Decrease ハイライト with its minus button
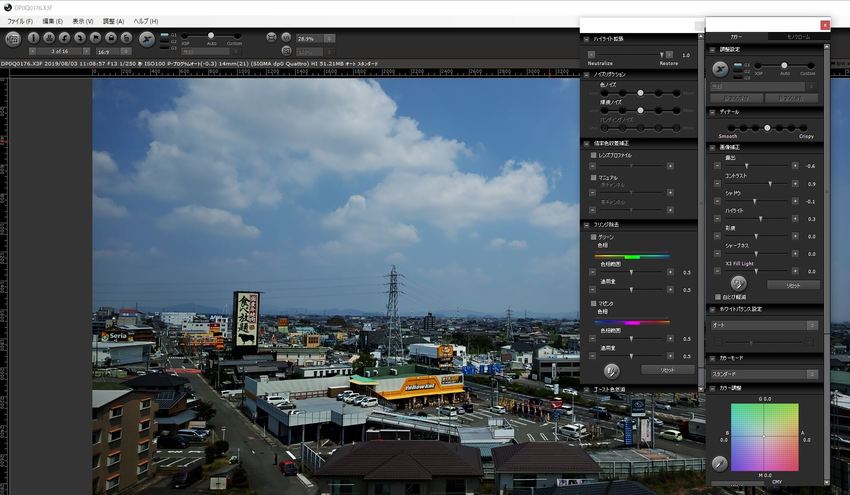850x495 pixels. (717, 218)
